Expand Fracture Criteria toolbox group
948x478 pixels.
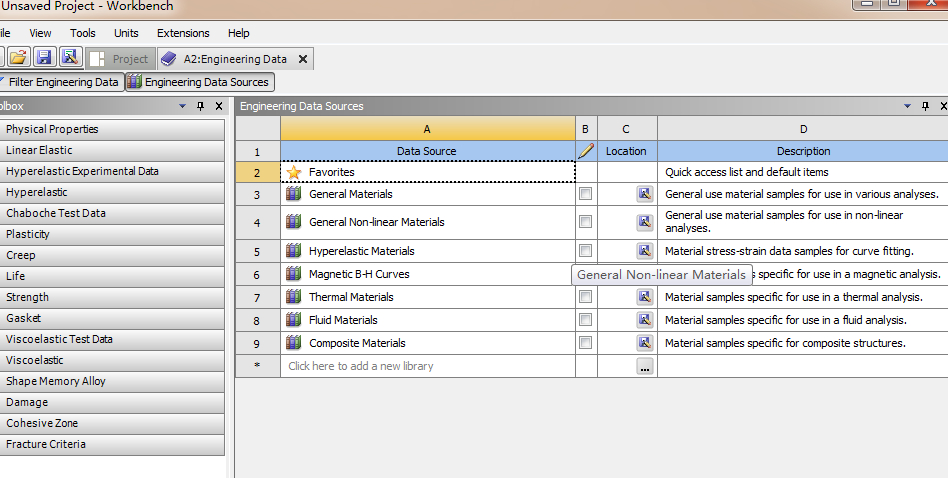click(x=112, y=444)
